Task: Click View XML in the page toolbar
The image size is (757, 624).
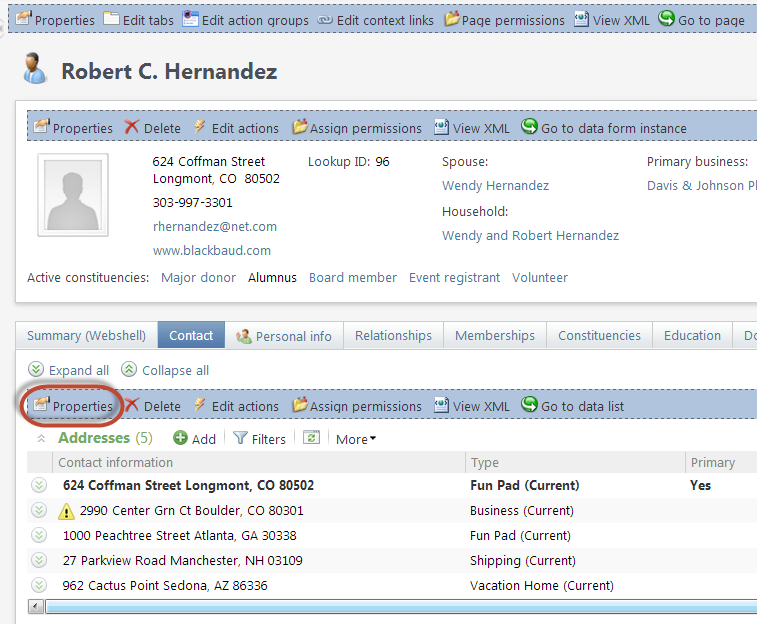Action: point(612,20)
